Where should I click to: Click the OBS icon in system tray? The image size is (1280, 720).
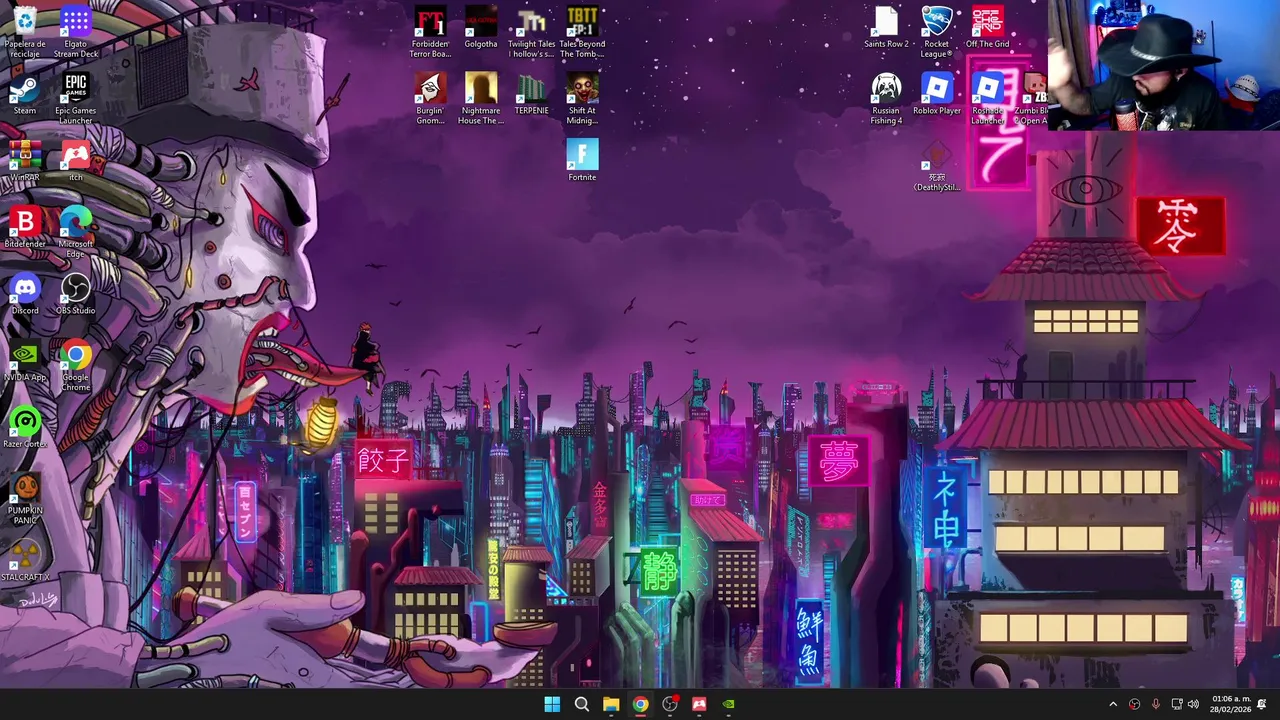click(1135, 704)
